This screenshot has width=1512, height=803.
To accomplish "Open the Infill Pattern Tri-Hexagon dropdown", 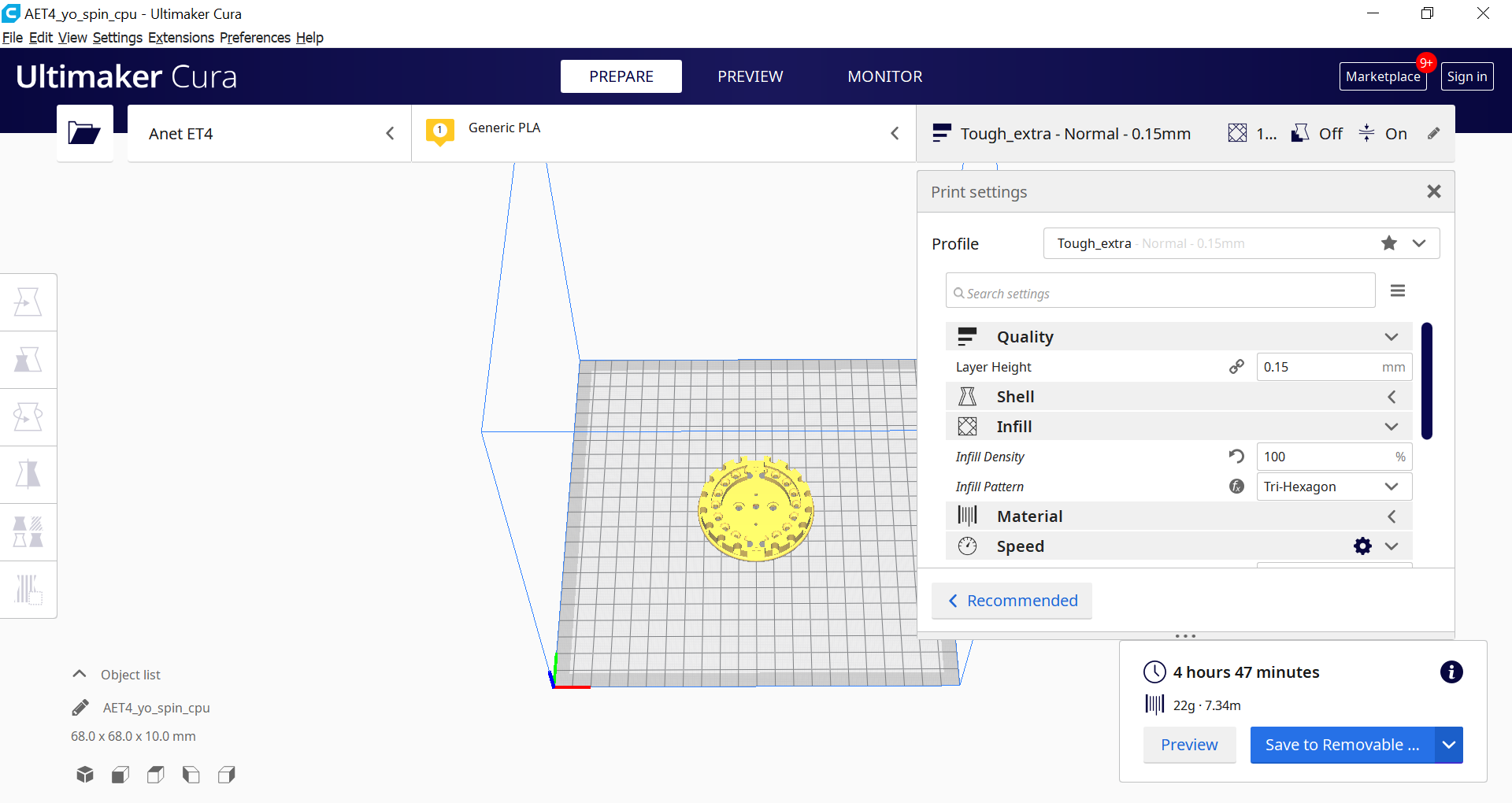I will [x=1334, y=487].
